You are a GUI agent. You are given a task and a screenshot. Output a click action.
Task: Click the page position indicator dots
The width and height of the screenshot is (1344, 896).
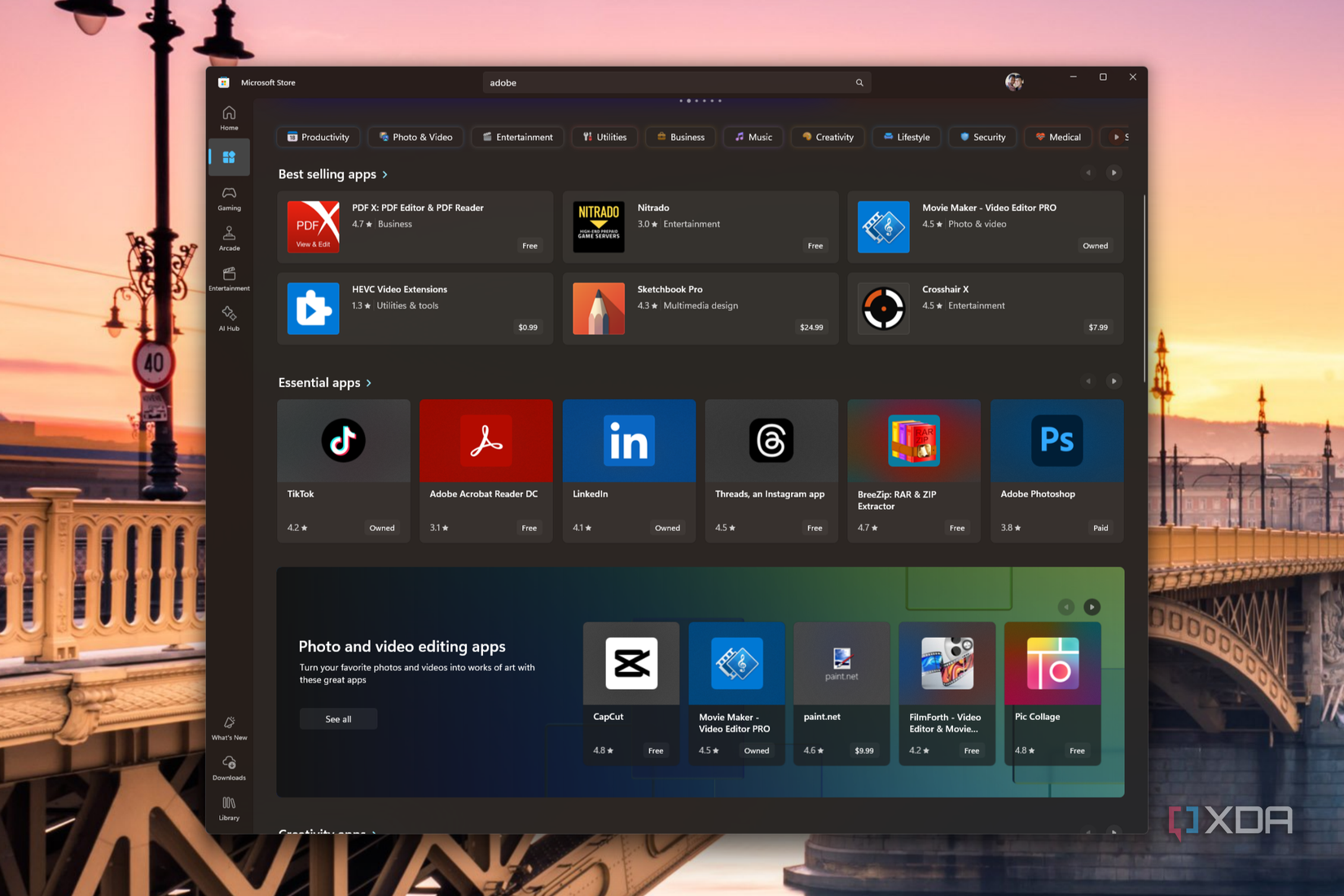tap(700, 101)
